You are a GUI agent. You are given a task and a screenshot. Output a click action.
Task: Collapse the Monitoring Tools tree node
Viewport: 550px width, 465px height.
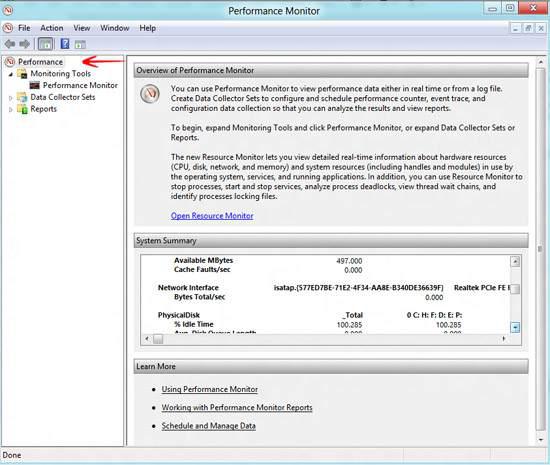tap(11, 74)
